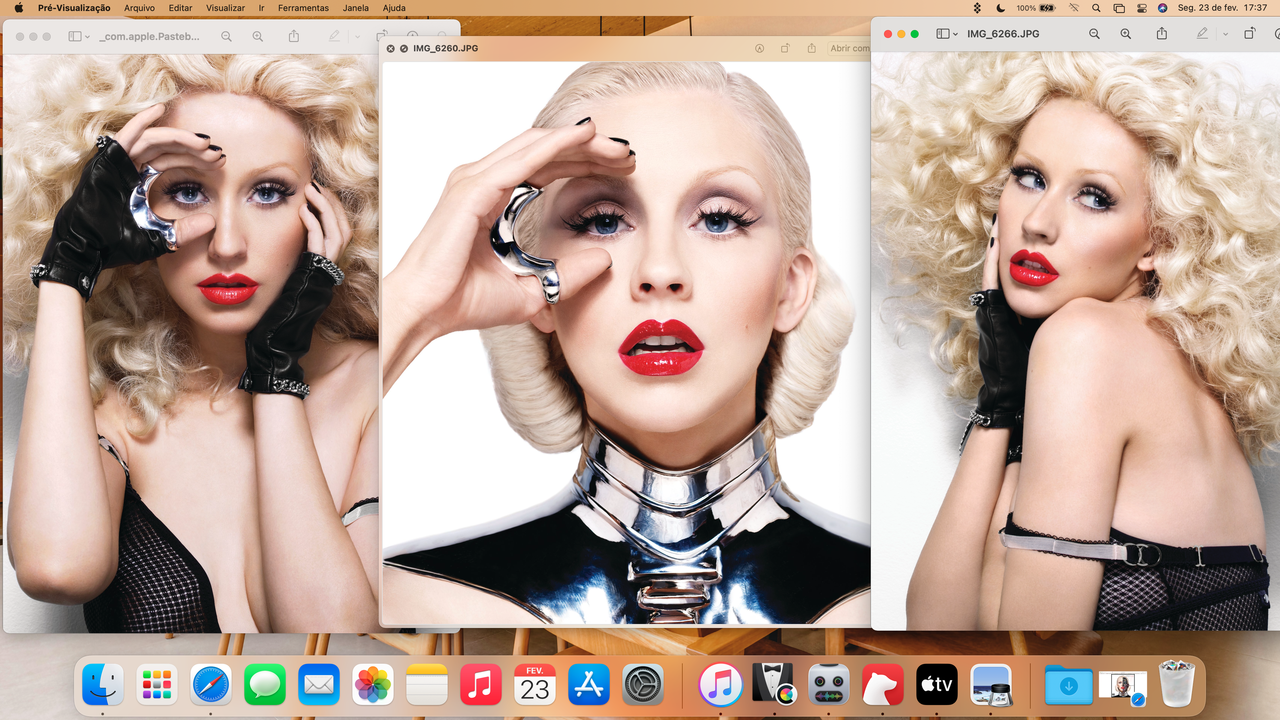Launch Siri from the menu bar
The image size is (1280, 720).
pos(1162,8)
